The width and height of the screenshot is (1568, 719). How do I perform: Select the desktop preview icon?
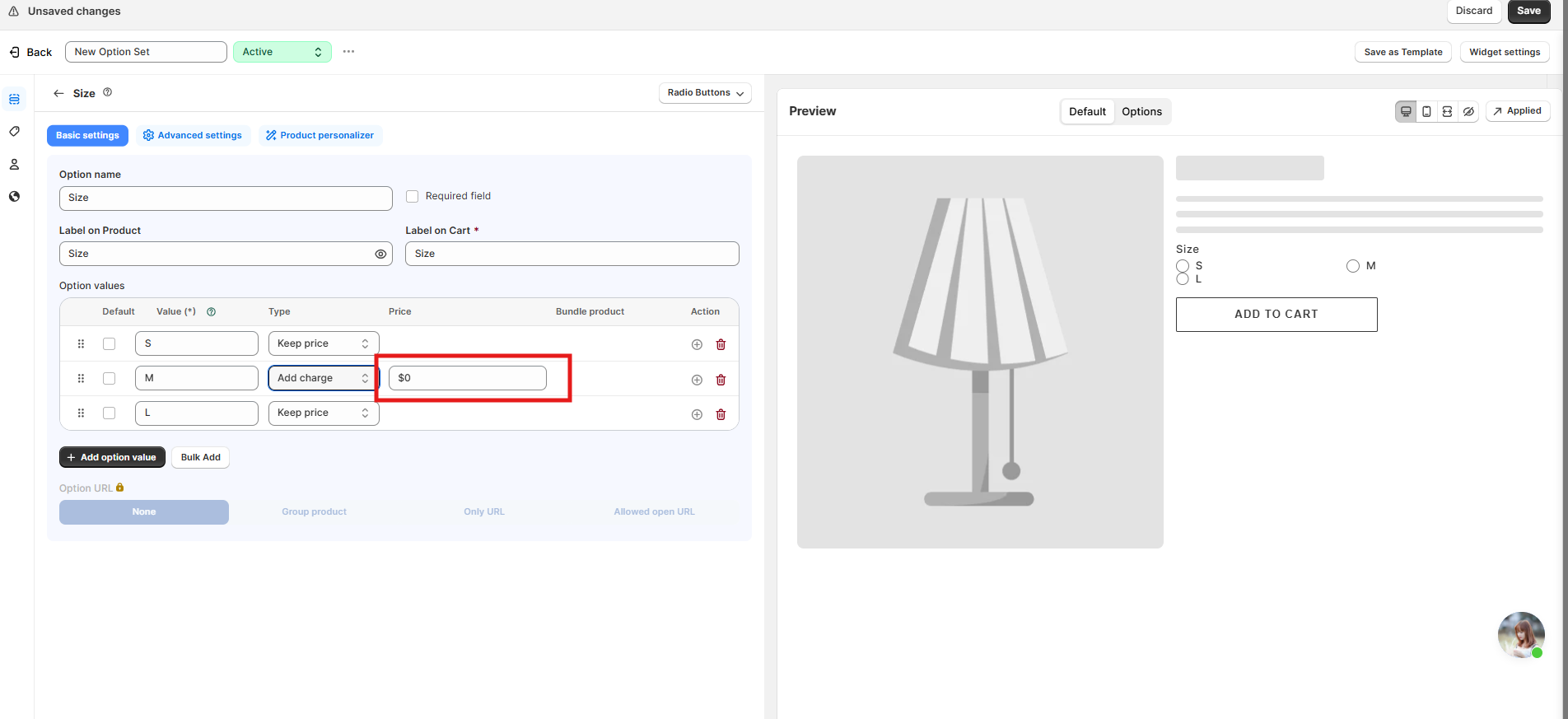tap(1406, 111)
